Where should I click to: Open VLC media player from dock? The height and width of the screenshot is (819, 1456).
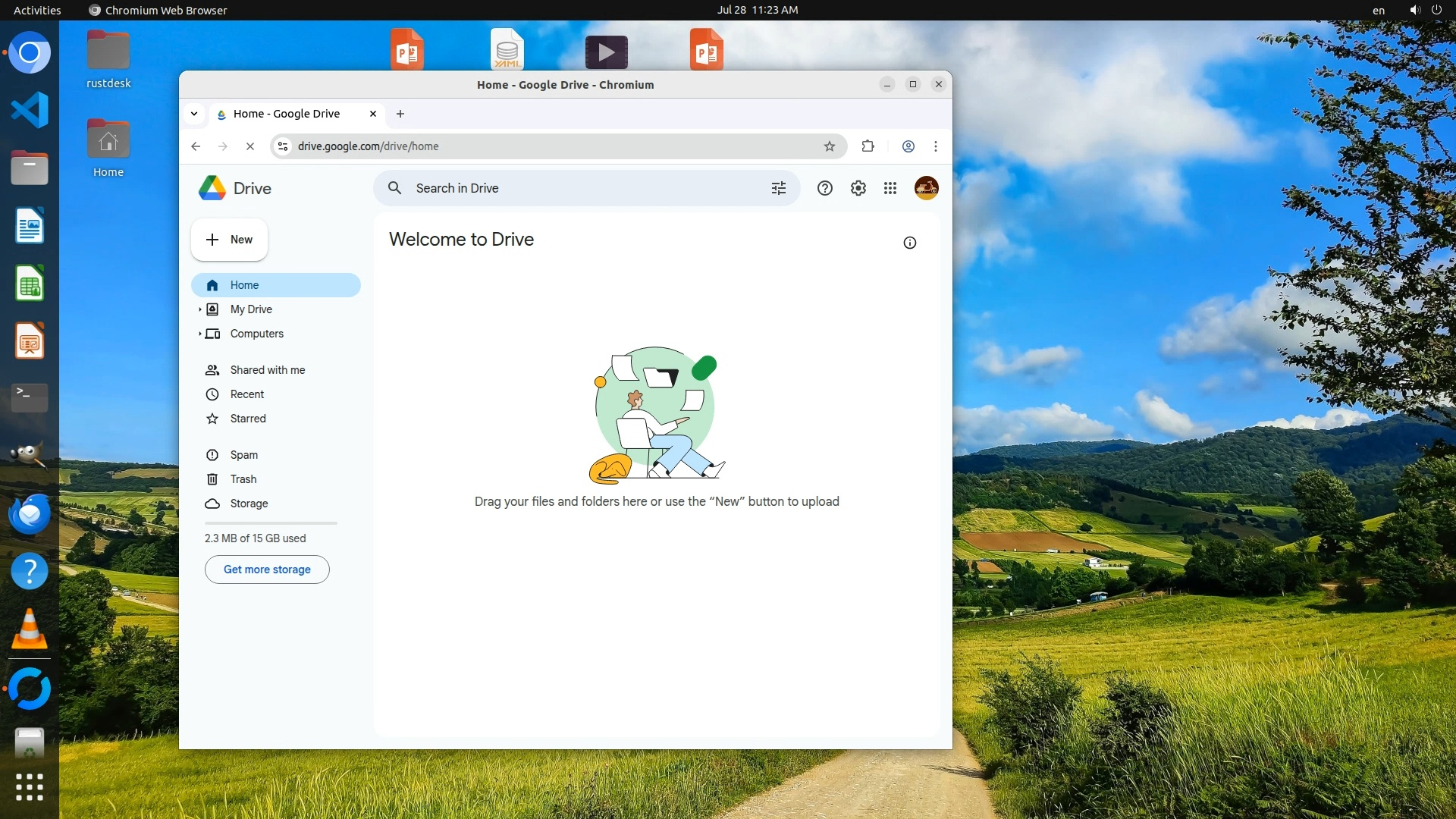tap(30, 629)
